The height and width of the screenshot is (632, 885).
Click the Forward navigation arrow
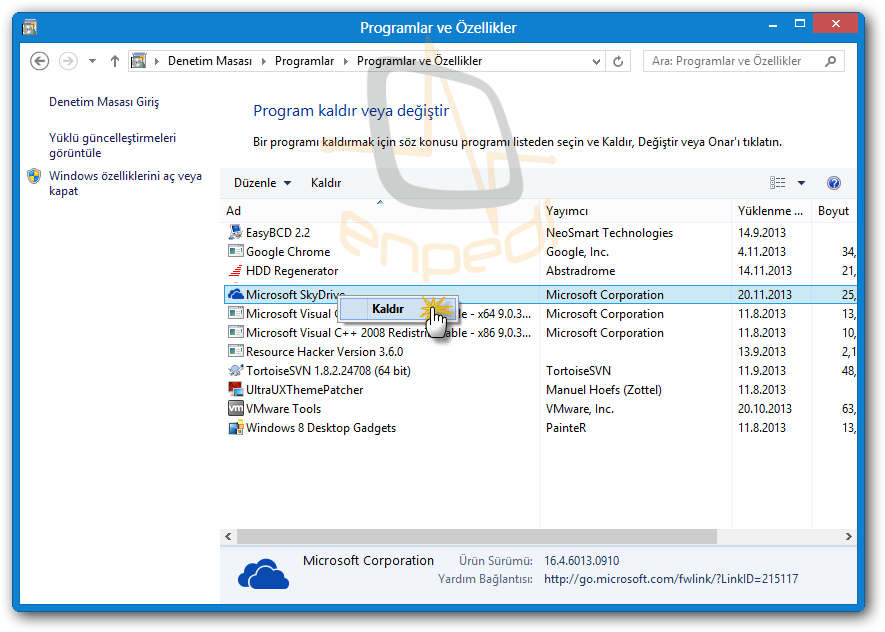69,61
